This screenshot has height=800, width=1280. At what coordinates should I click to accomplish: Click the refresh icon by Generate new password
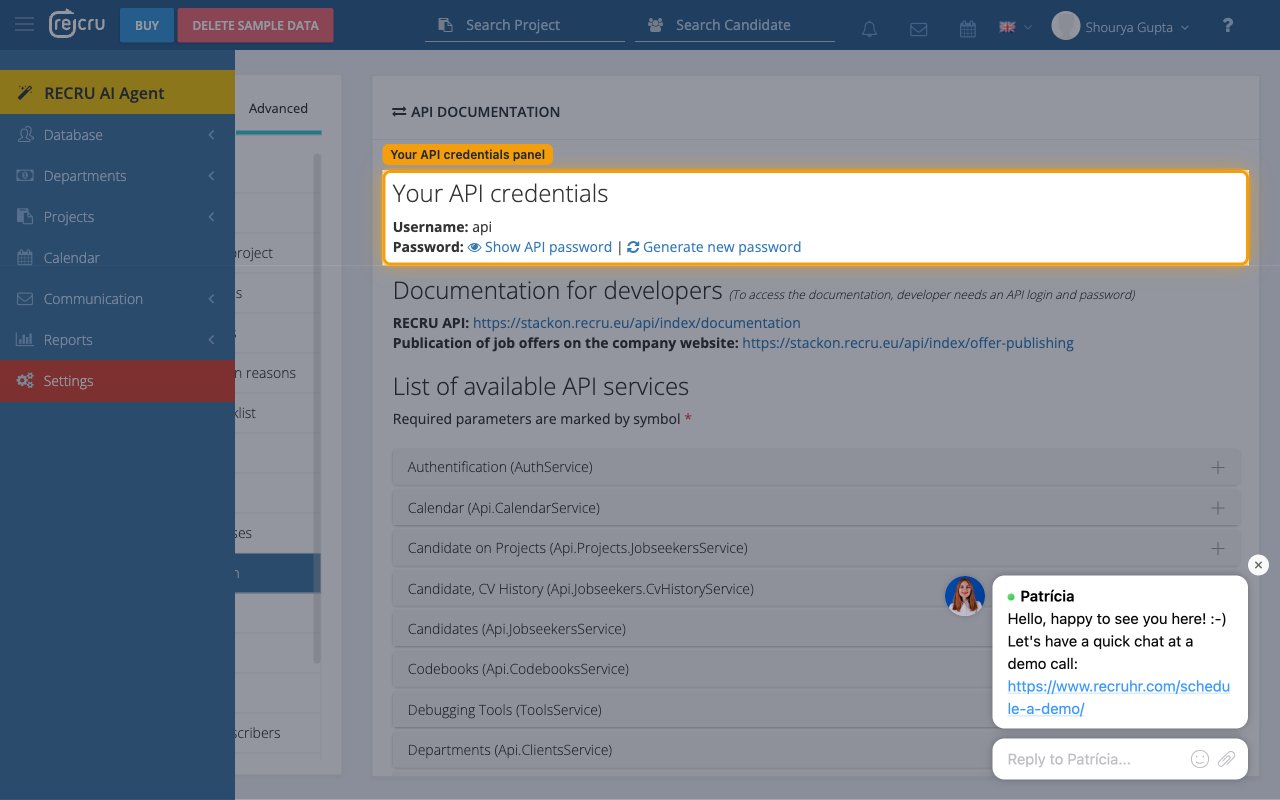tap(633, 247)
